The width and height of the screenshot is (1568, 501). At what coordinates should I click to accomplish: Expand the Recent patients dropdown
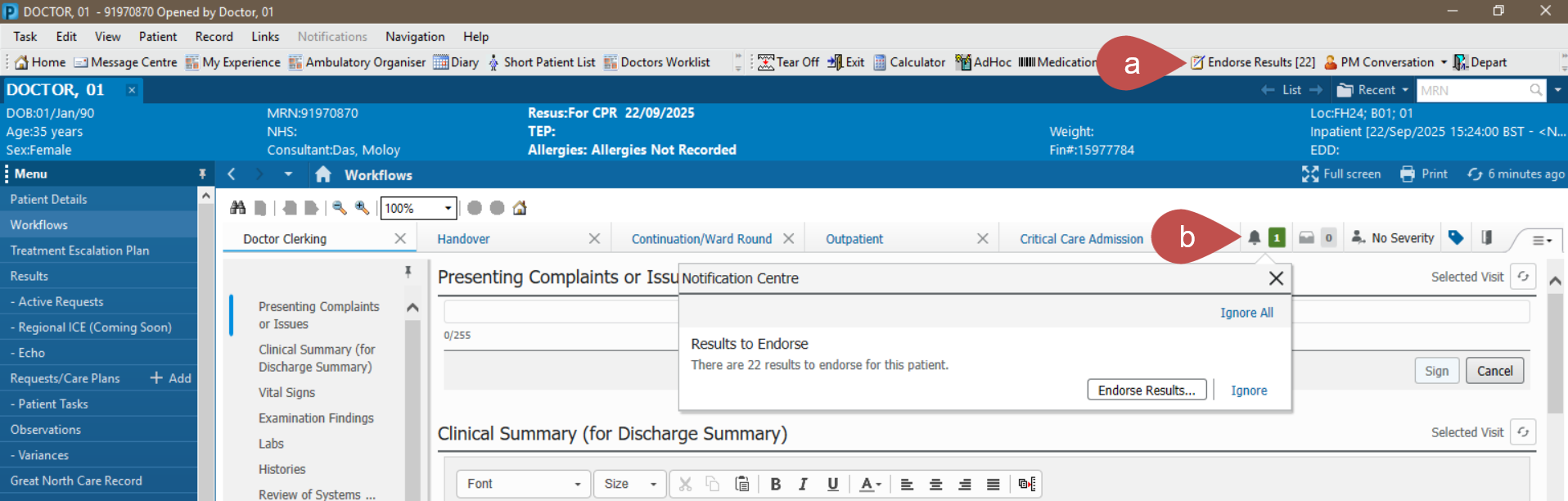pyautogui.click(x=1372, y=90)
